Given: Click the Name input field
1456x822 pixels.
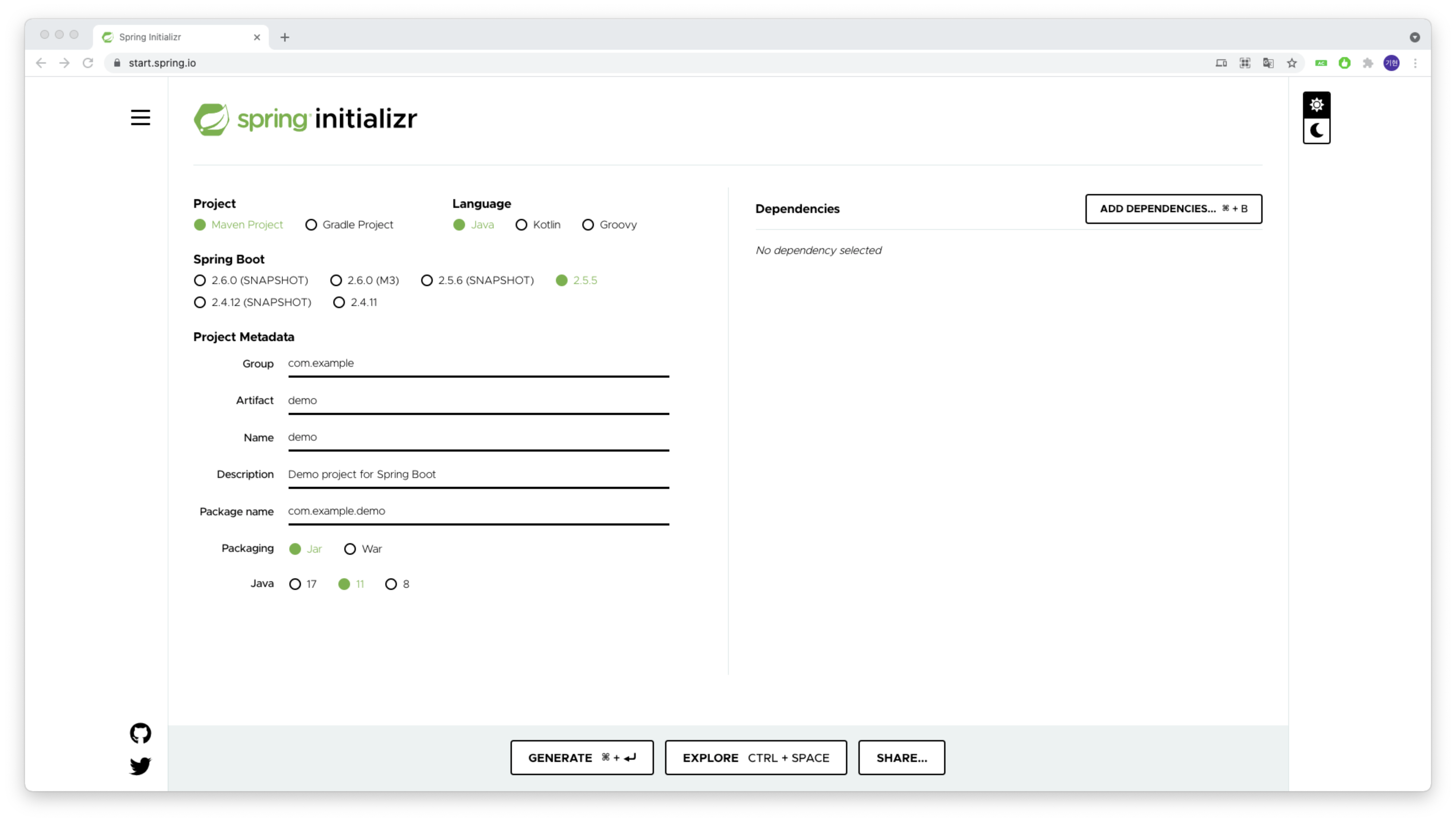Looking at the screenshot, I should (478, 438).
